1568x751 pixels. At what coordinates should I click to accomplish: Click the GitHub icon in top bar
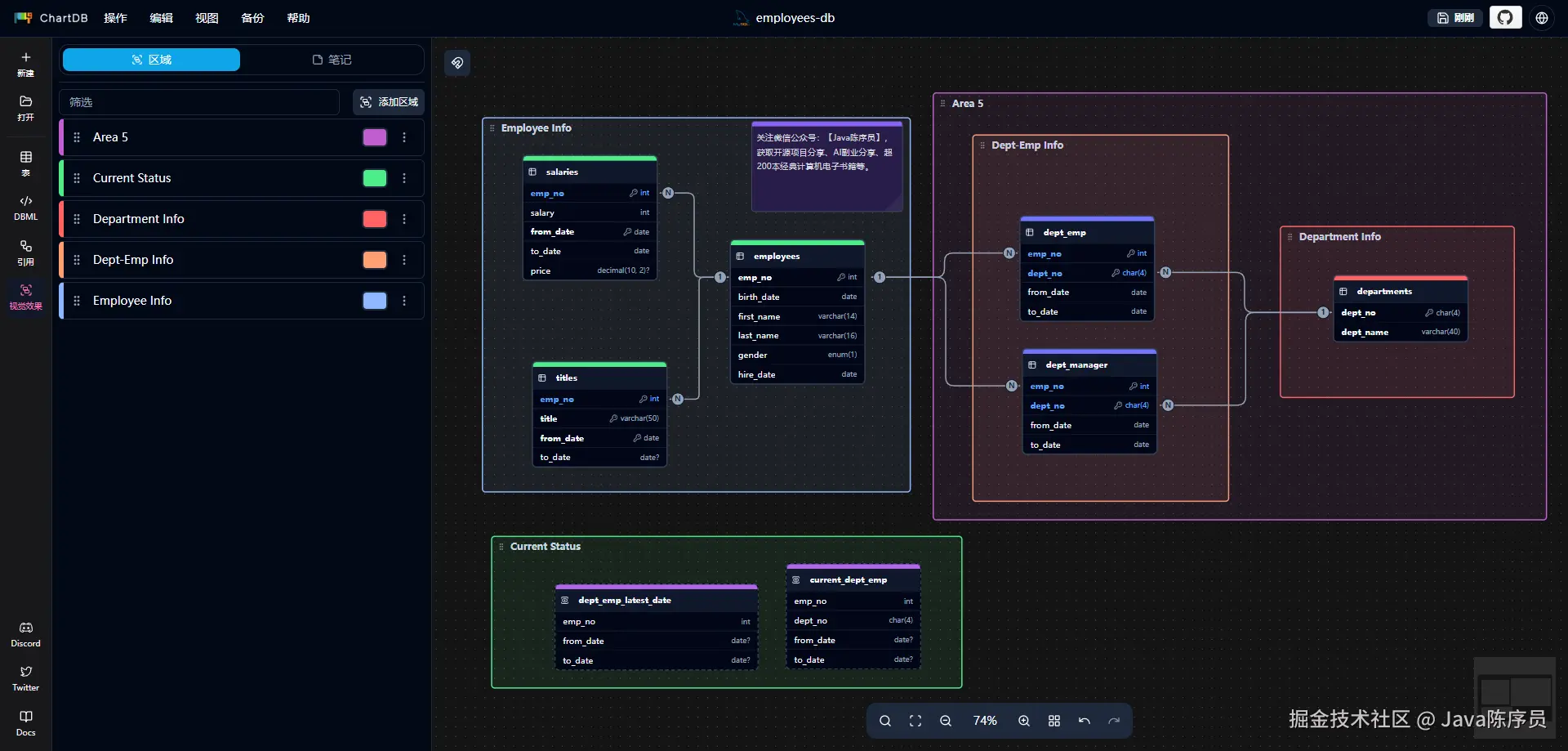click(x=1505, y=17)
